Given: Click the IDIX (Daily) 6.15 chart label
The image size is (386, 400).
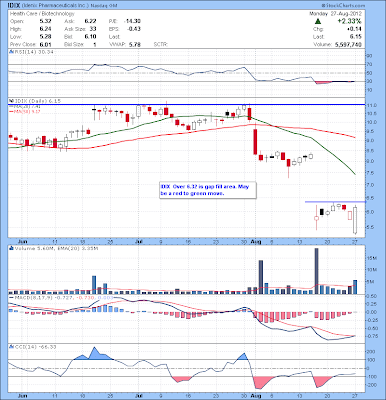Looking at the screenshot, I should (x=37, y=101).
